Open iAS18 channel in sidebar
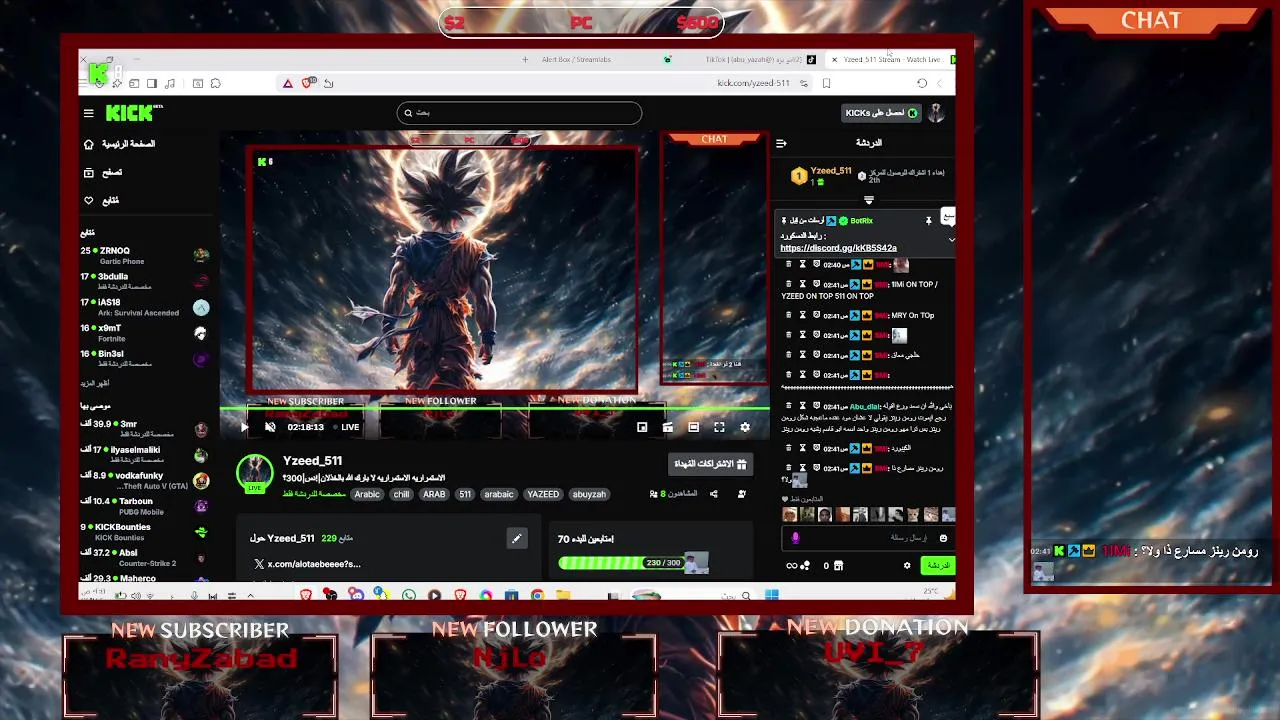Screen dimensions: 1280x720 pos(146,307)
